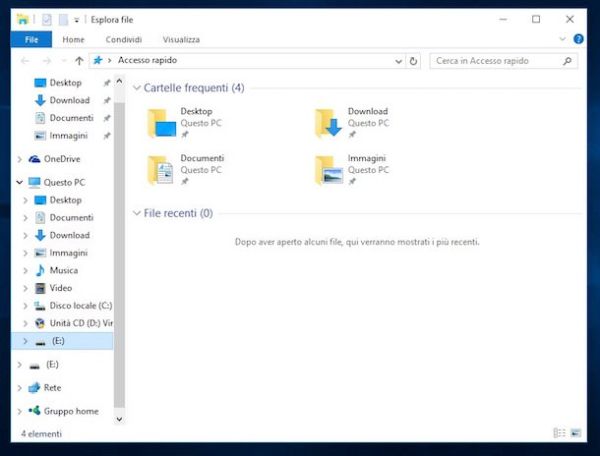This screenshot has width=600, height=456.
Task: Select Musica in the navigation pane
Action: (x=63, y=270)
